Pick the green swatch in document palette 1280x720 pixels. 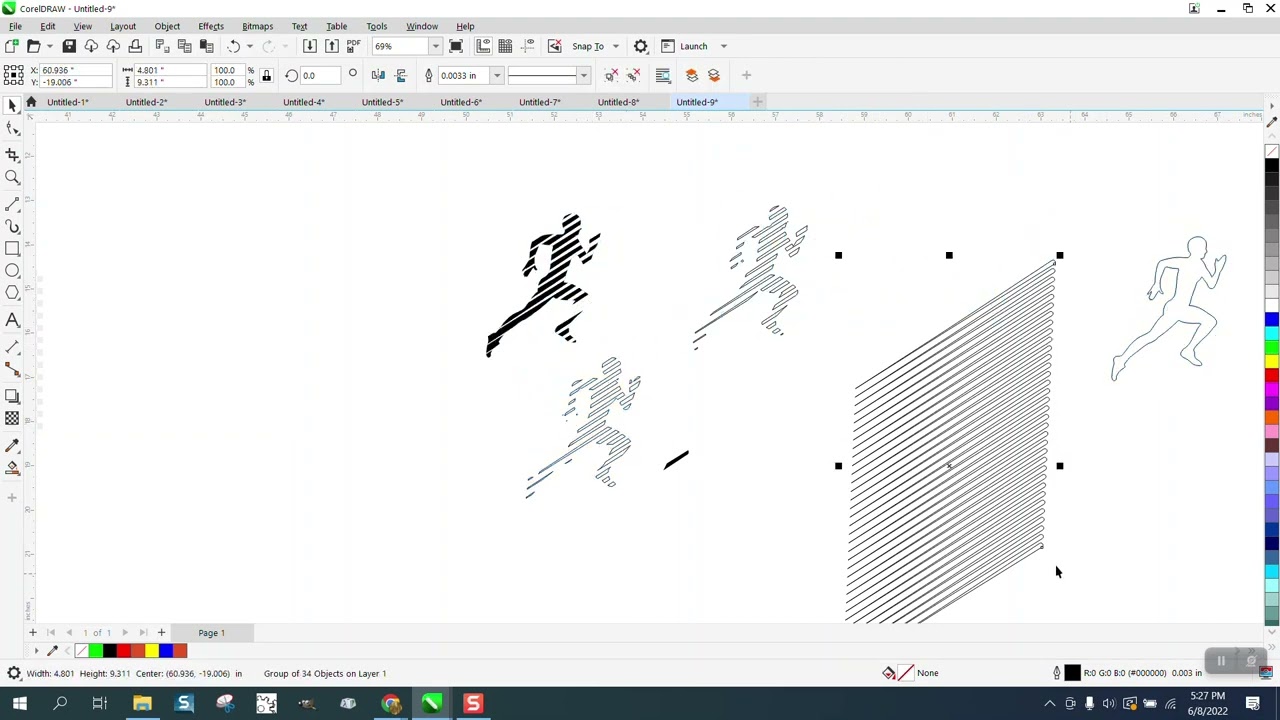95,651
